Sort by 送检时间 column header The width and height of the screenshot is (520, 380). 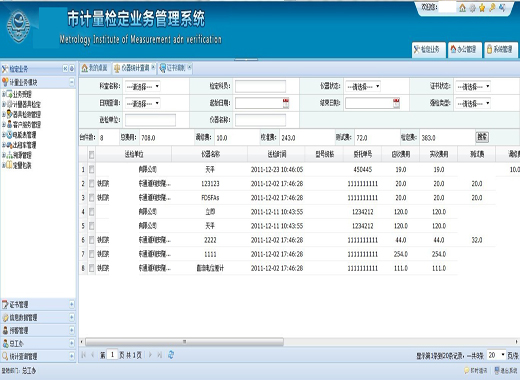coord(277,154)
